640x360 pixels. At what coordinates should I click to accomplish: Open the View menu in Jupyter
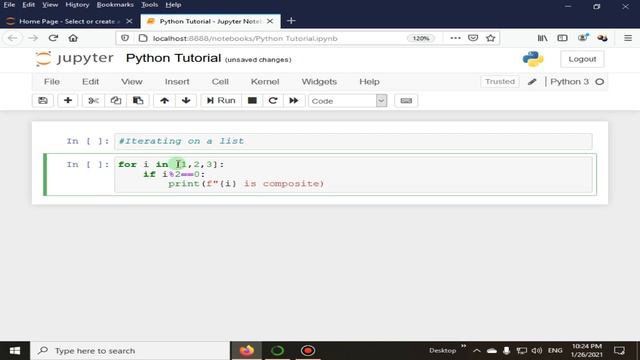(x=132, y=82)
